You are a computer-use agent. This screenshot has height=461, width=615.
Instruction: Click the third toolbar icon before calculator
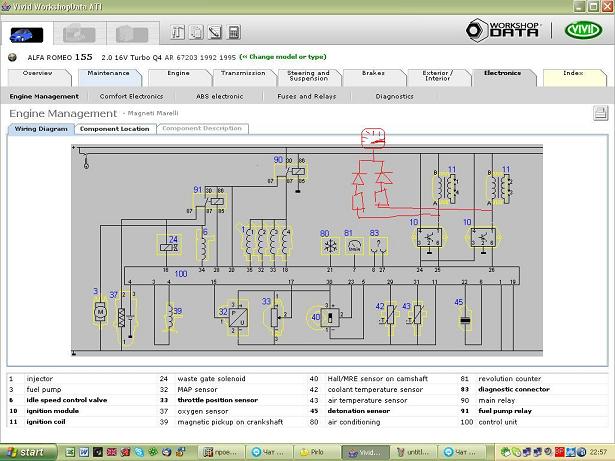click(x=214, y=32)
